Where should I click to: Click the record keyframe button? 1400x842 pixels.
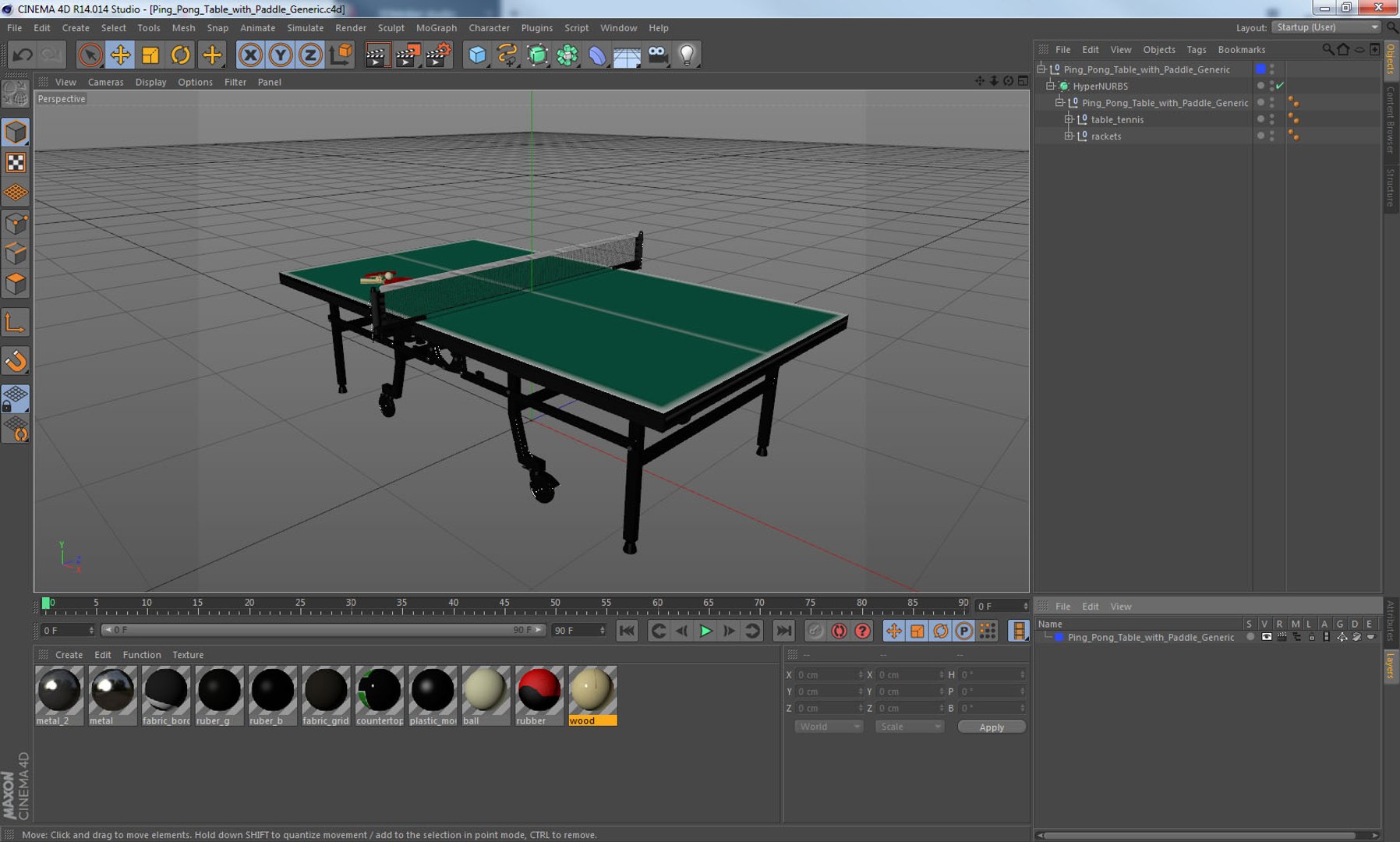815,631
